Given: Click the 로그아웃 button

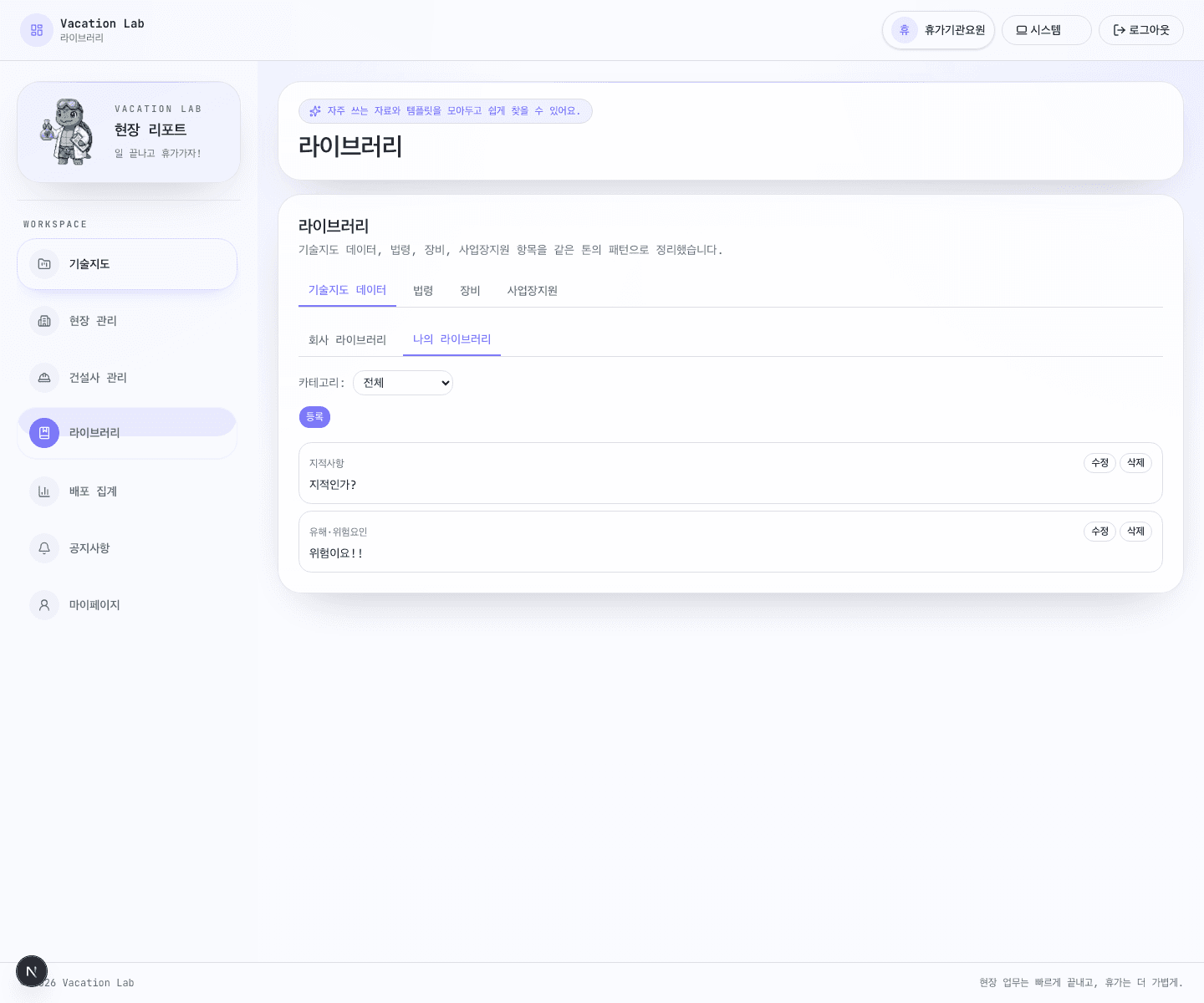Looking at the screenshot, I should click(1140, 30).
